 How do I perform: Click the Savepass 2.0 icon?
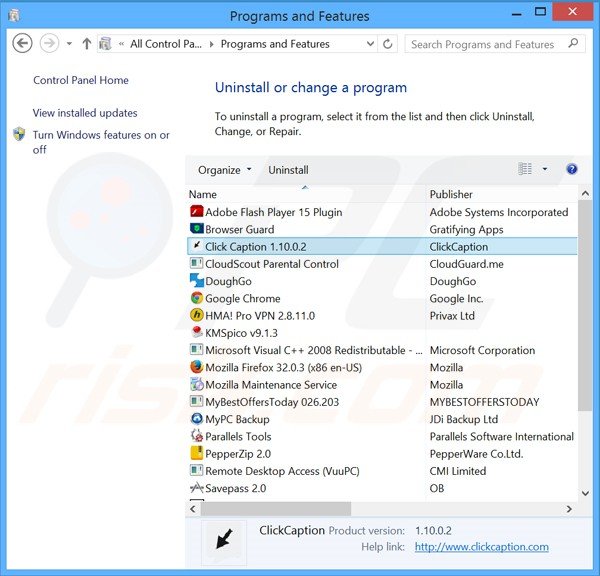click(196, 487)
